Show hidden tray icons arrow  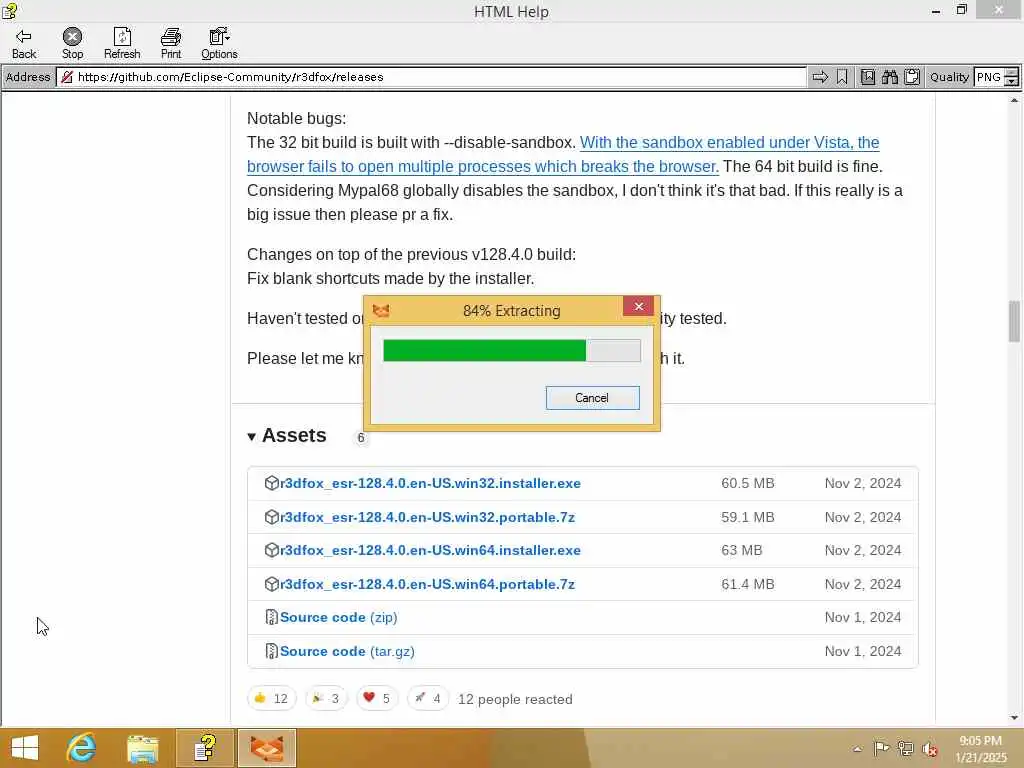857,749
